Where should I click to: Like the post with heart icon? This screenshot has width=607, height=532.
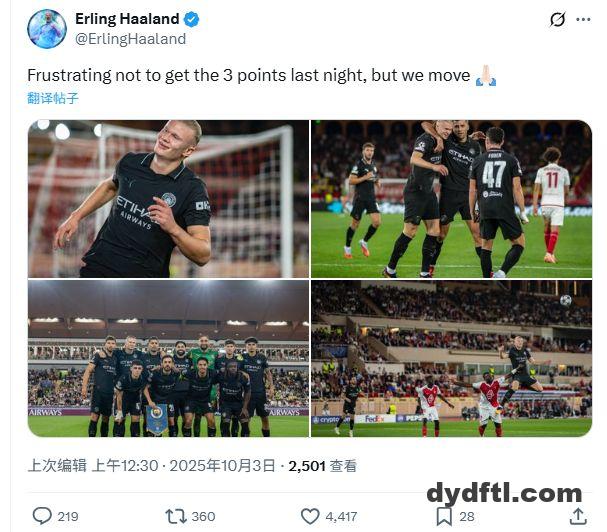(x=310, y=516)
